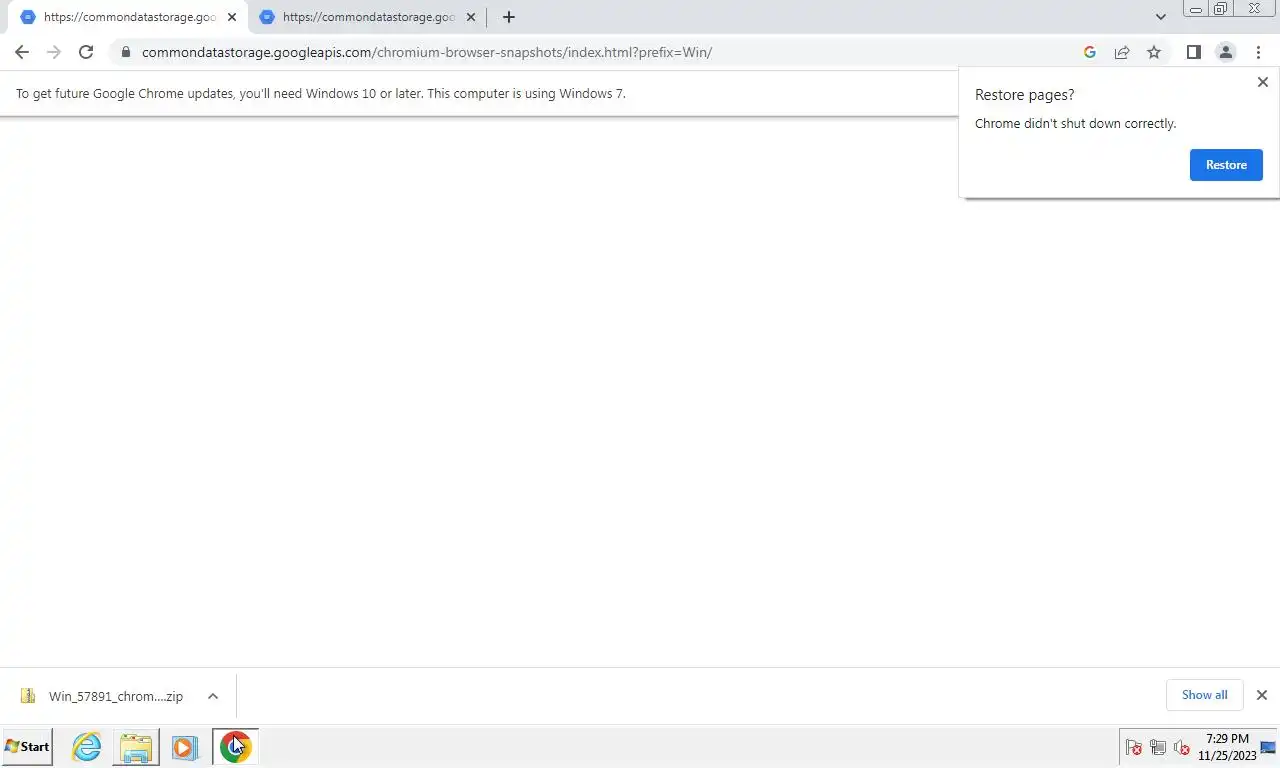1280x768 pixels.
Task: Share this page using the share icon
Action: pyautogui.click(x=1122, y=52)
